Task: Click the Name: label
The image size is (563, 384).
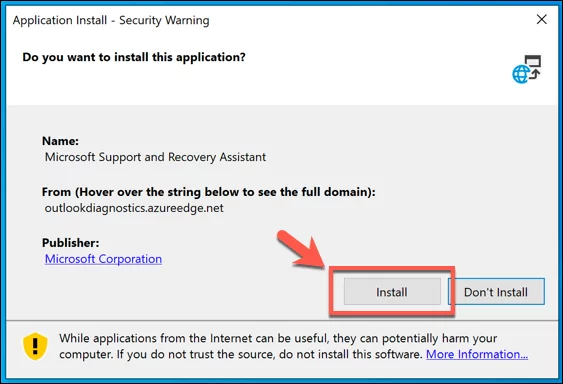Action: (60, 141)
